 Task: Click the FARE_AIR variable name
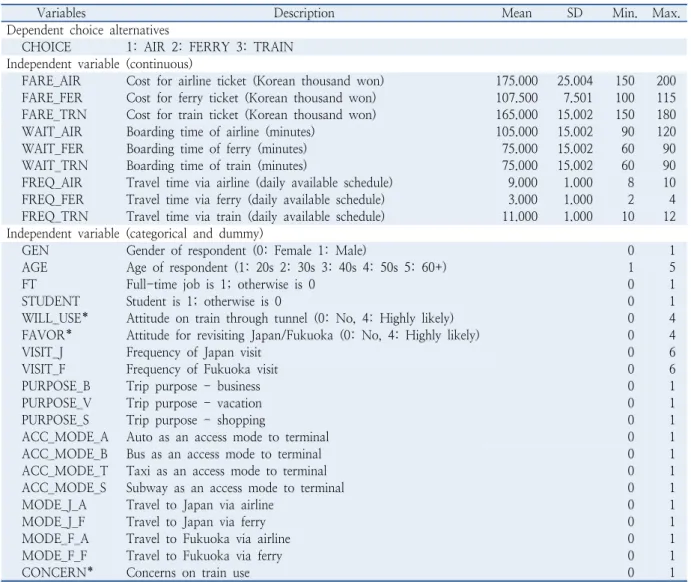(x=52, y=81)
